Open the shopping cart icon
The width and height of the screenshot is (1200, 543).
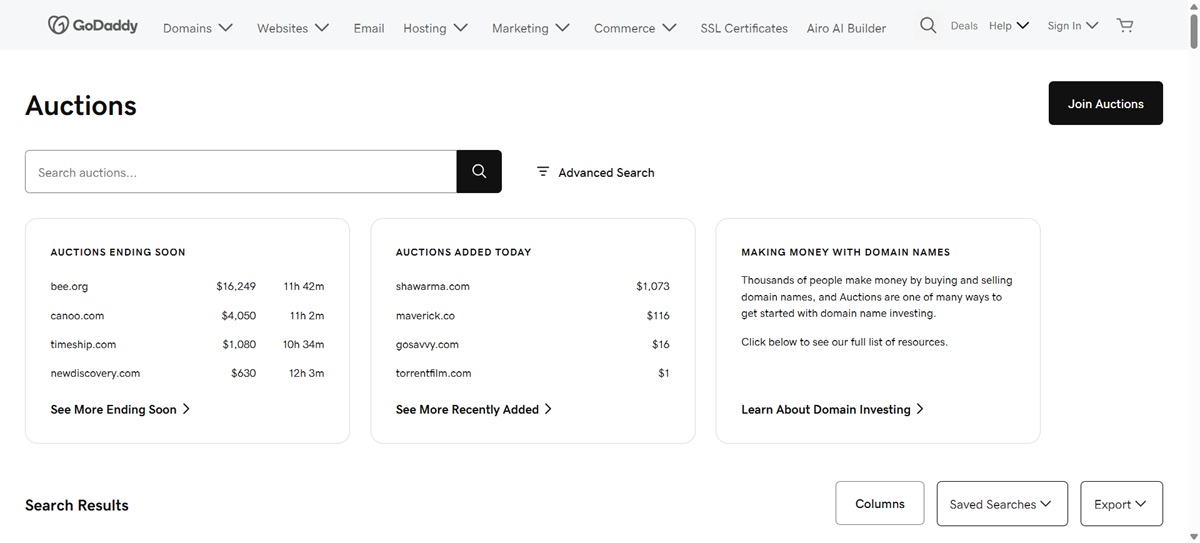1125,25
